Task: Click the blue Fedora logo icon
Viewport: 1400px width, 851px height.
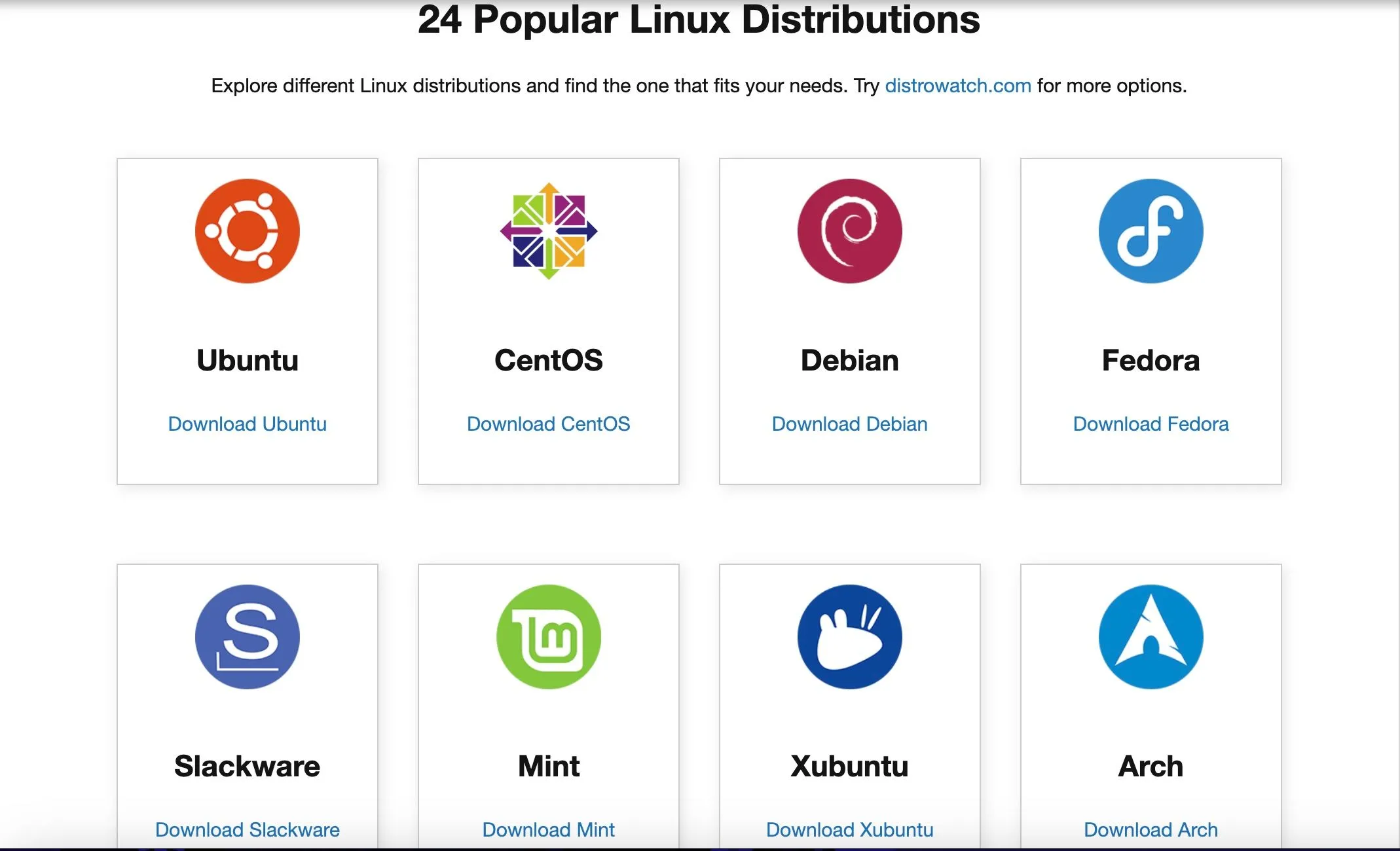Action: 1151,231
